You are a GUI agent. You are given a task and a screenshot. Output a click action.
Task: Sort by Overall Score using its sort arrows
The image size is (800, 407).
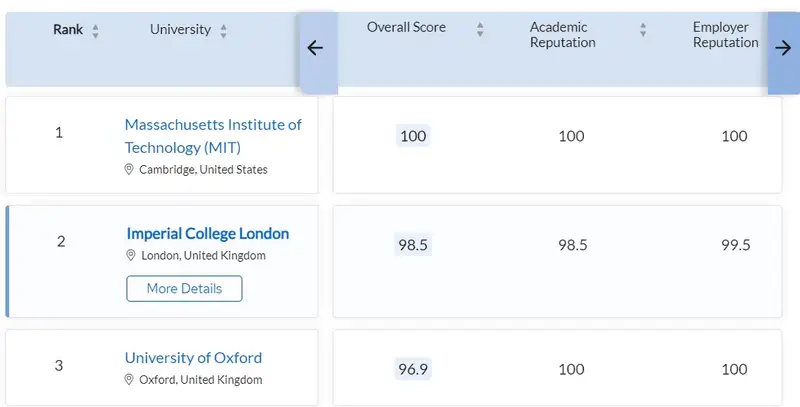click(x=480, y=29)
